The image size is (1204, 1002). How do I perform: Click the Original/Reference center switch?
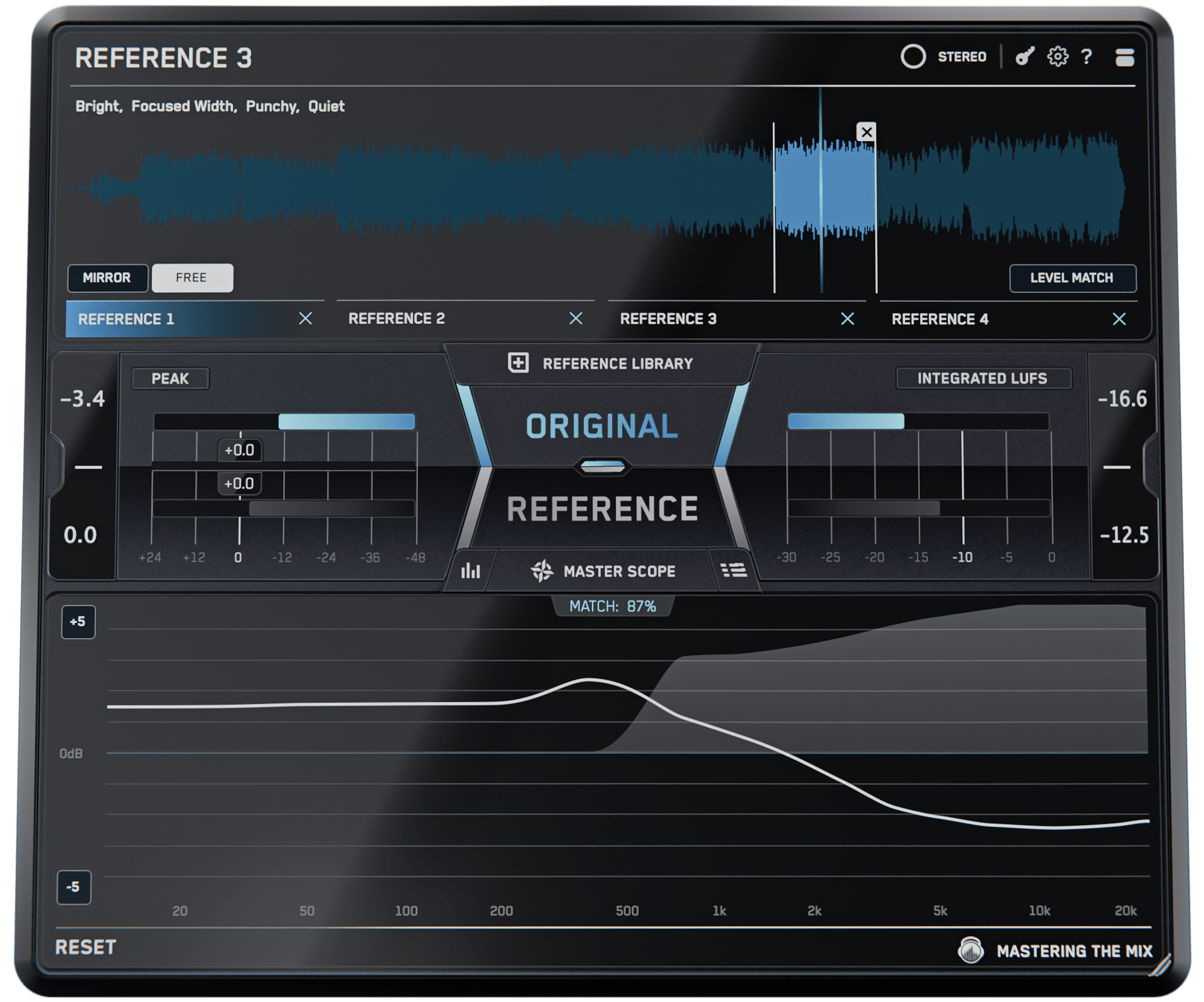[x=602, y=467]
